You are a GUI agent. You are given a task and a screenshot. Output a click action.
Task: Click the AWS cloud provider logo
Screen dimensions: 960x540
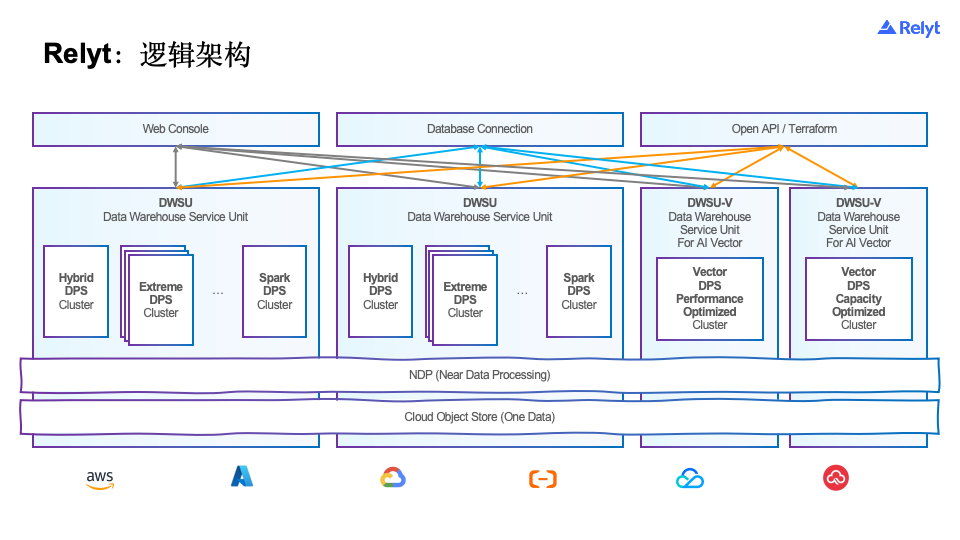[x=100, y=479]
